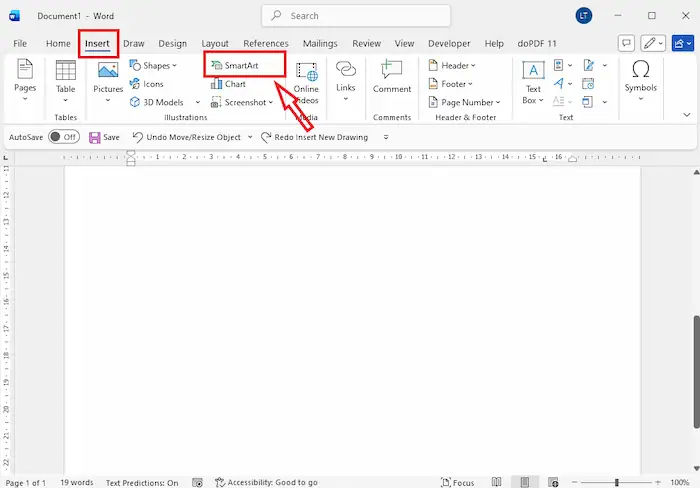Undo the Move/Resize Object action
The height and width of the screenshot is (488, 700).
point(186,137)
